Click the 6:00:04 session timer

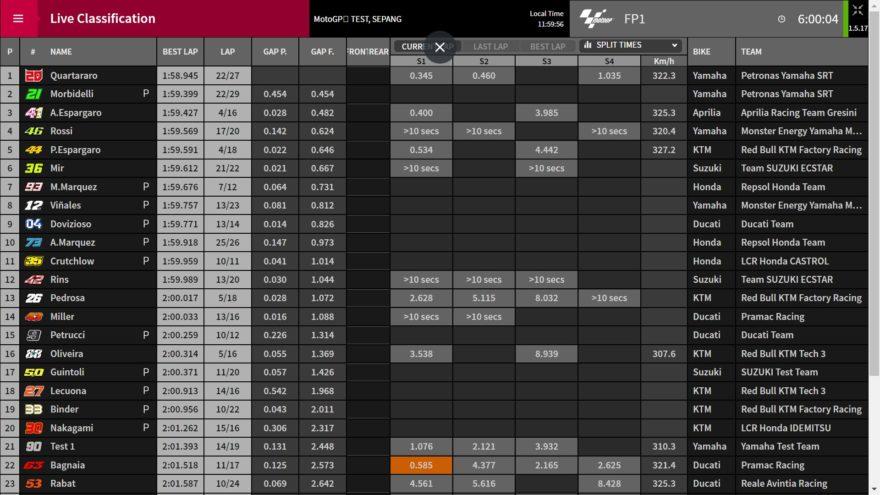pyautogui.click(x=818, y=19)
